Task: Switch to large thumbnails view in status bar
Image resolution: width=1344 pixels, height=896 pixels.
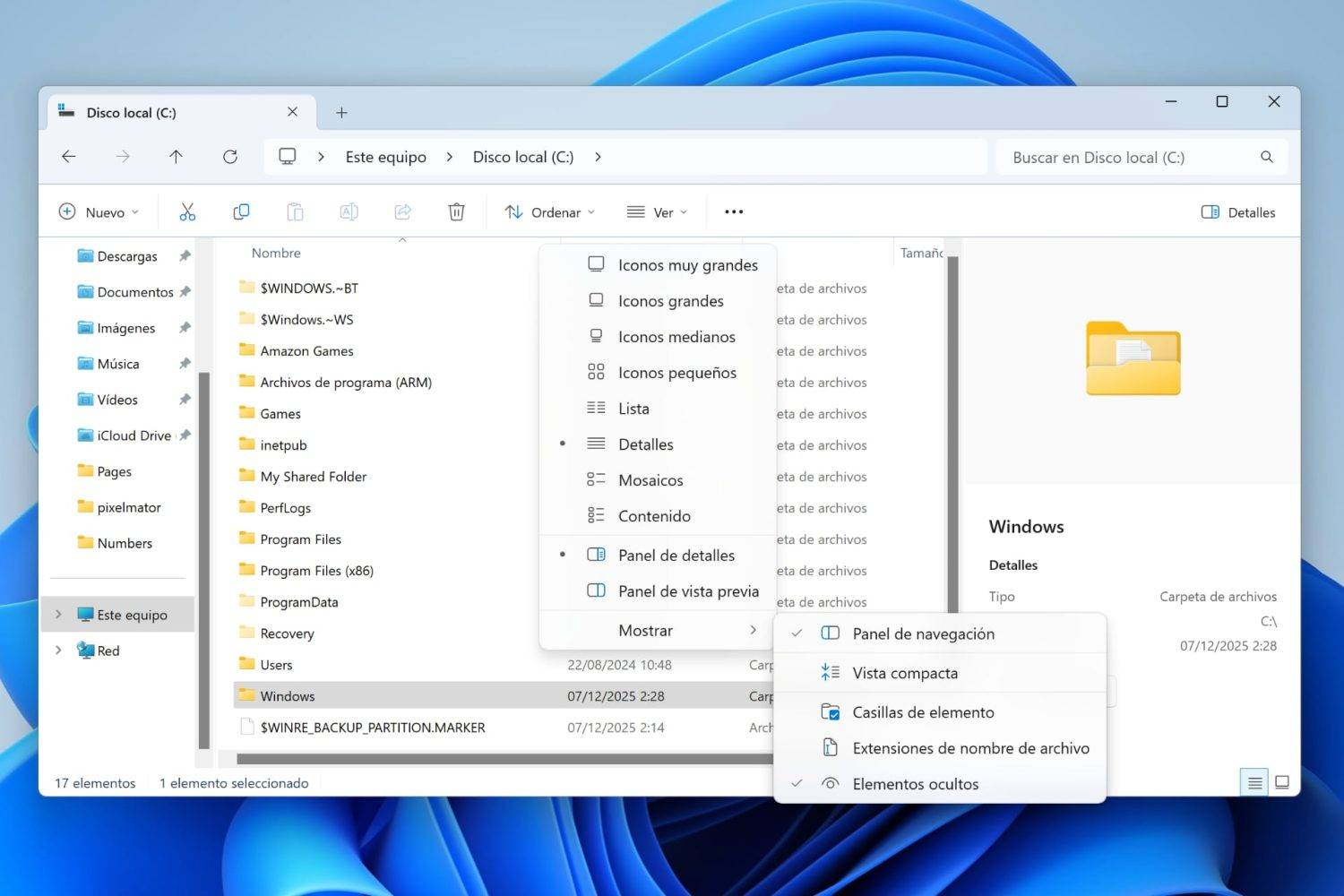Action: click(x=1282, y=783)
